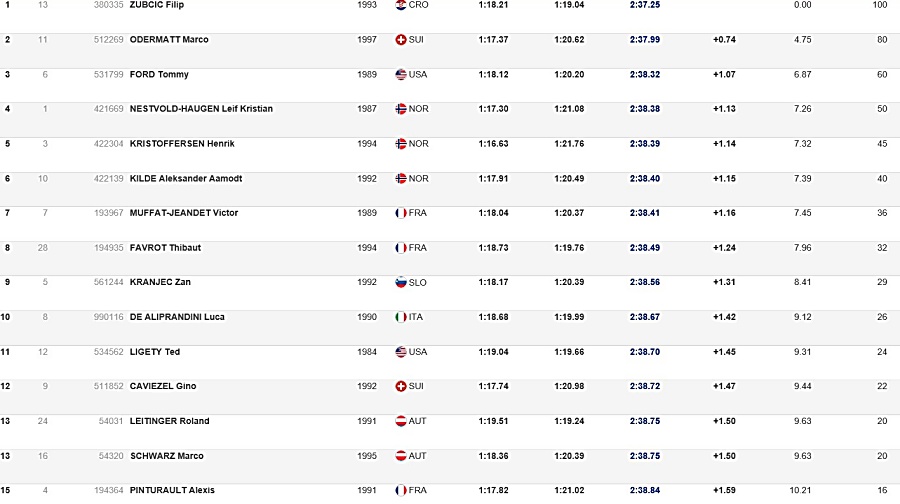The height and width of the screenshot is (504, 900).
Task: Click the 2:38.39 total for Kristoffersen
Action: coord(645,144)
